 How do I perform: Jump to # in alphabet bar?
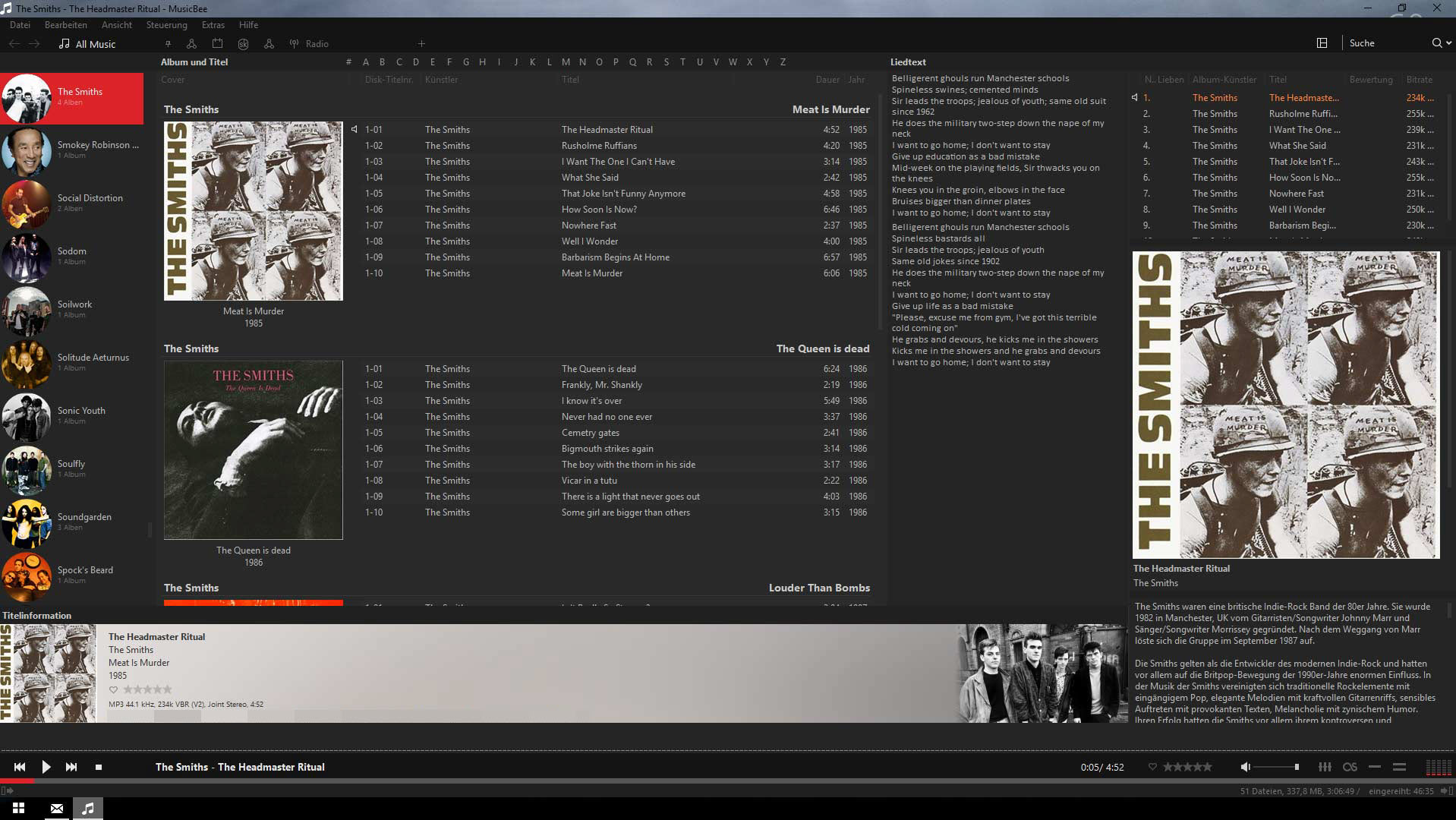(348, 62)
